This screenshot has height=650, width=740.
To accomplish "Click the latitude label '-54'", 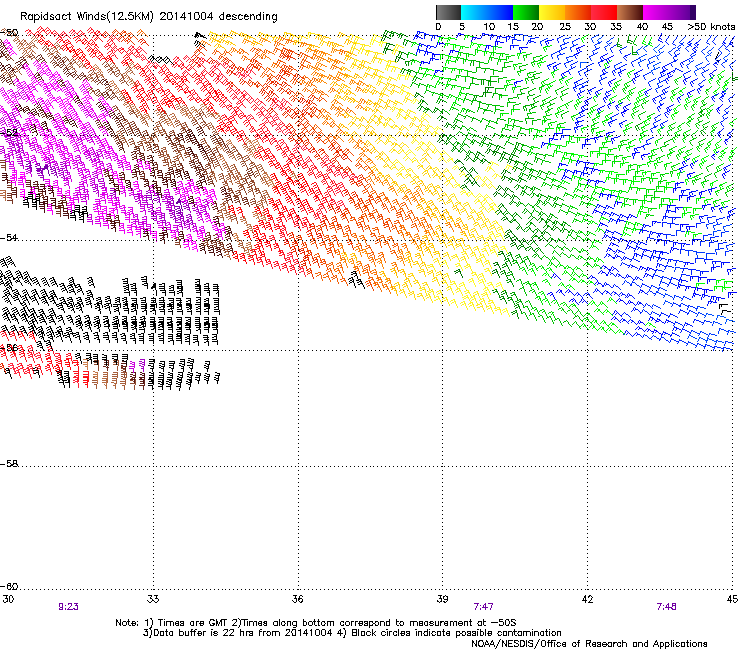I will 9,238.
